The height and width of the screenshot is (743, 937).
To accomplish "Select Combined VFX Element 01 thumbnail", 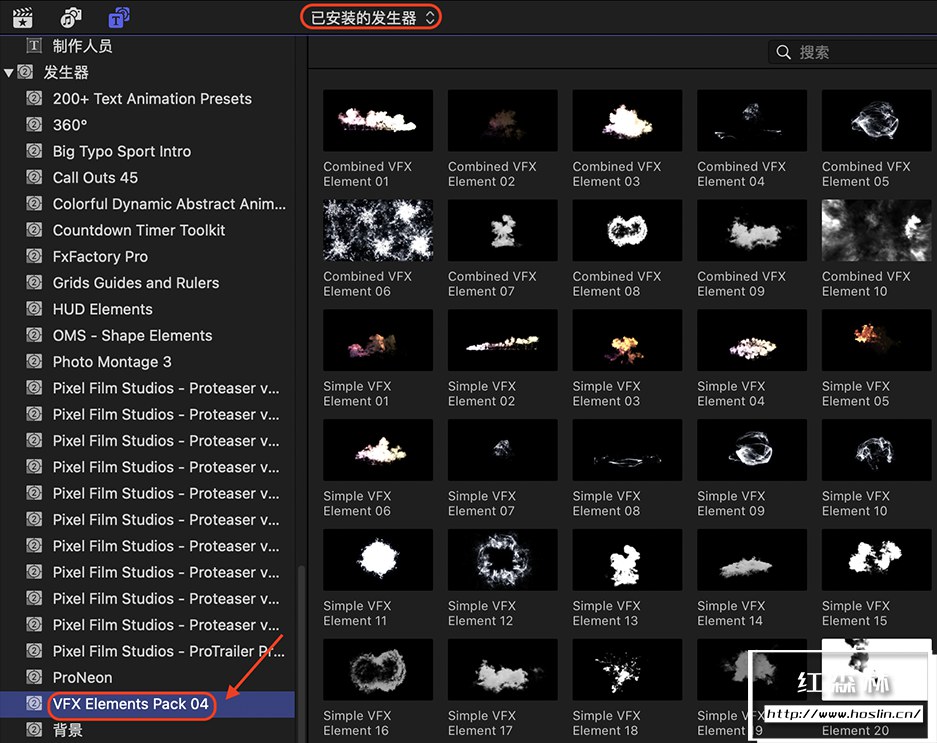I will [378, 120].
